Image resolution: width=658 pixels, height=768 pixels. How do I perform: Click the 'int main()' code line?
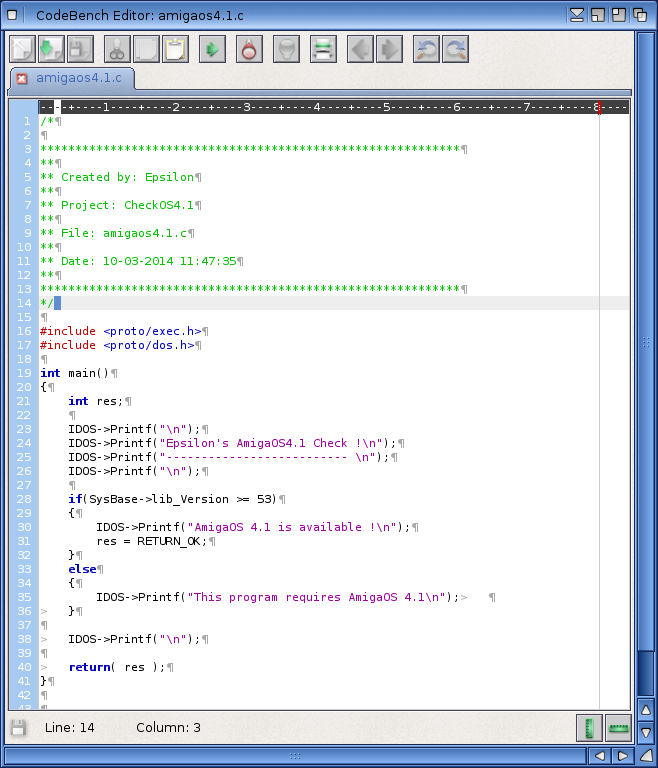(74, 373)
